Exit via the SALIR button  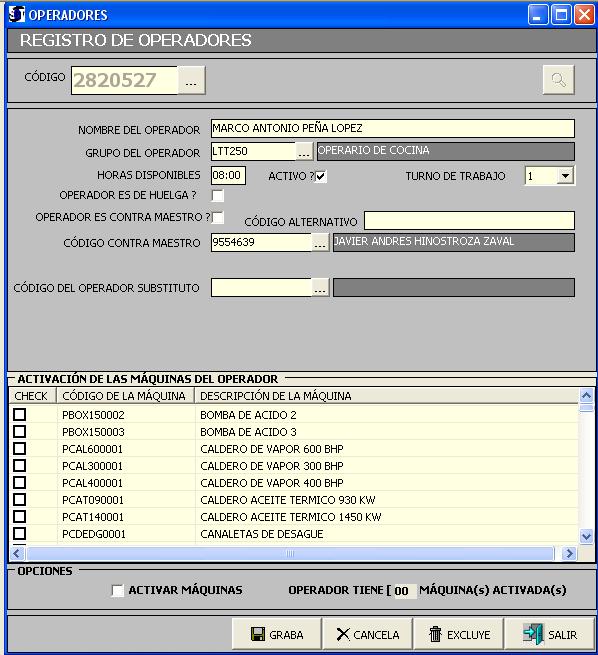(x=550, y=635)
